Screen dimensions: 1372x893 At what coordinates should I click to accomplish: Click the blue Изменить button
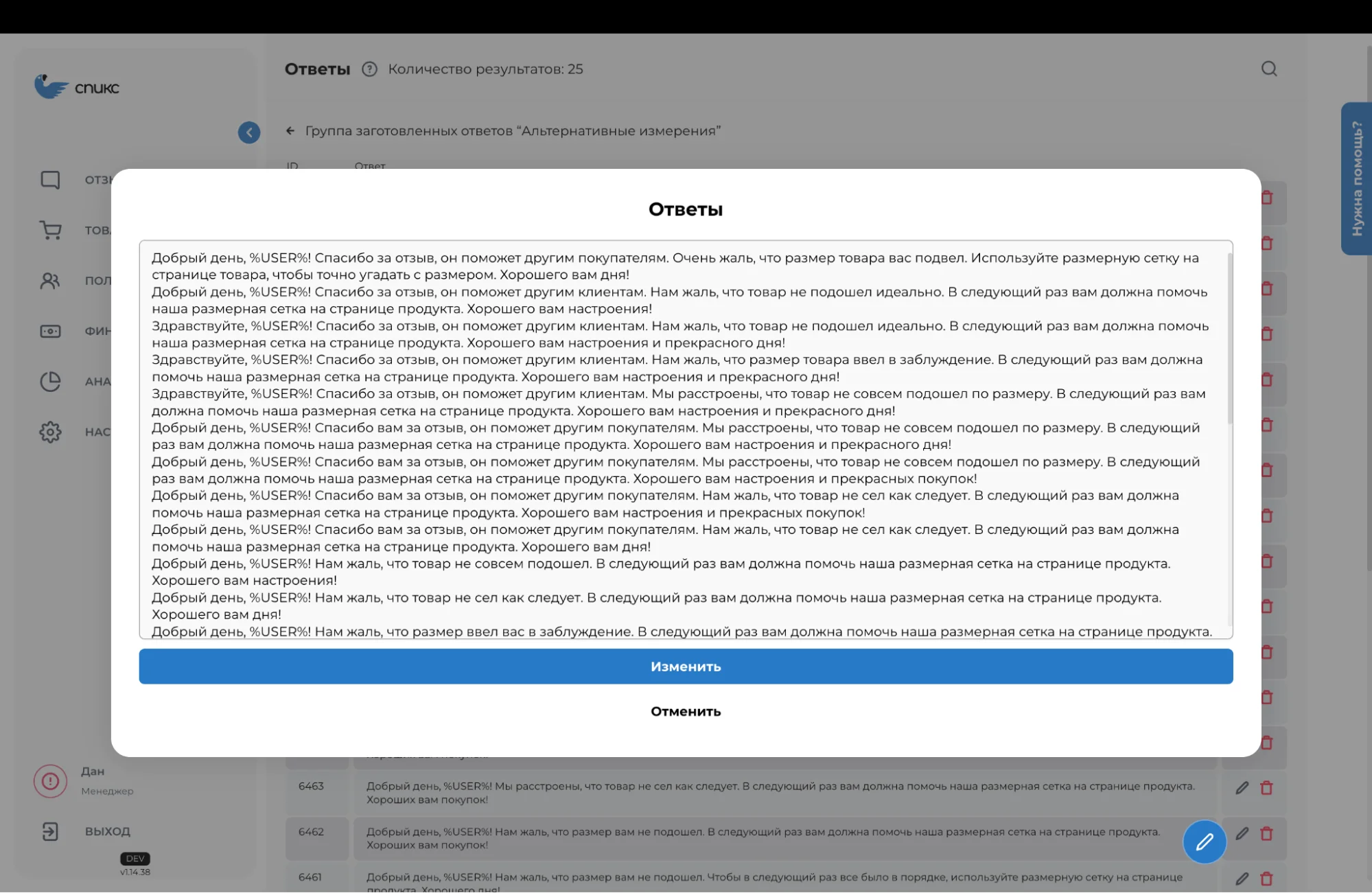(x=686, y=666)
